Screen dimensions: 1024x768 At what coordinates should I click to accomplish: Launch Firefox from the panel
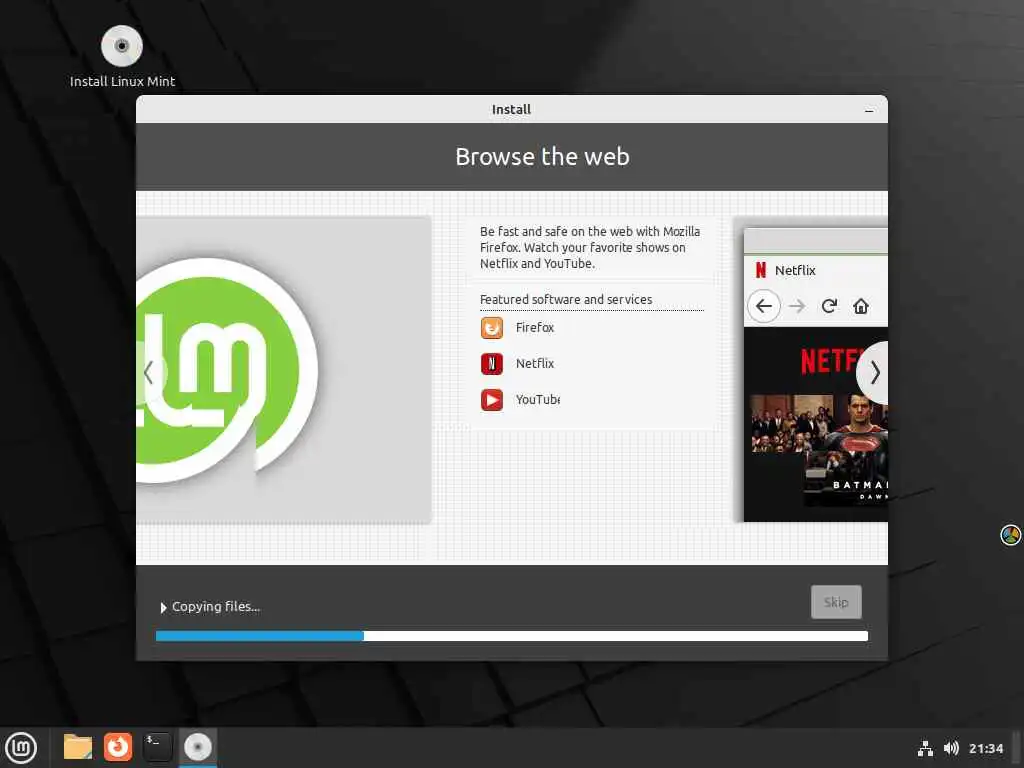click(x=118, y=747)
